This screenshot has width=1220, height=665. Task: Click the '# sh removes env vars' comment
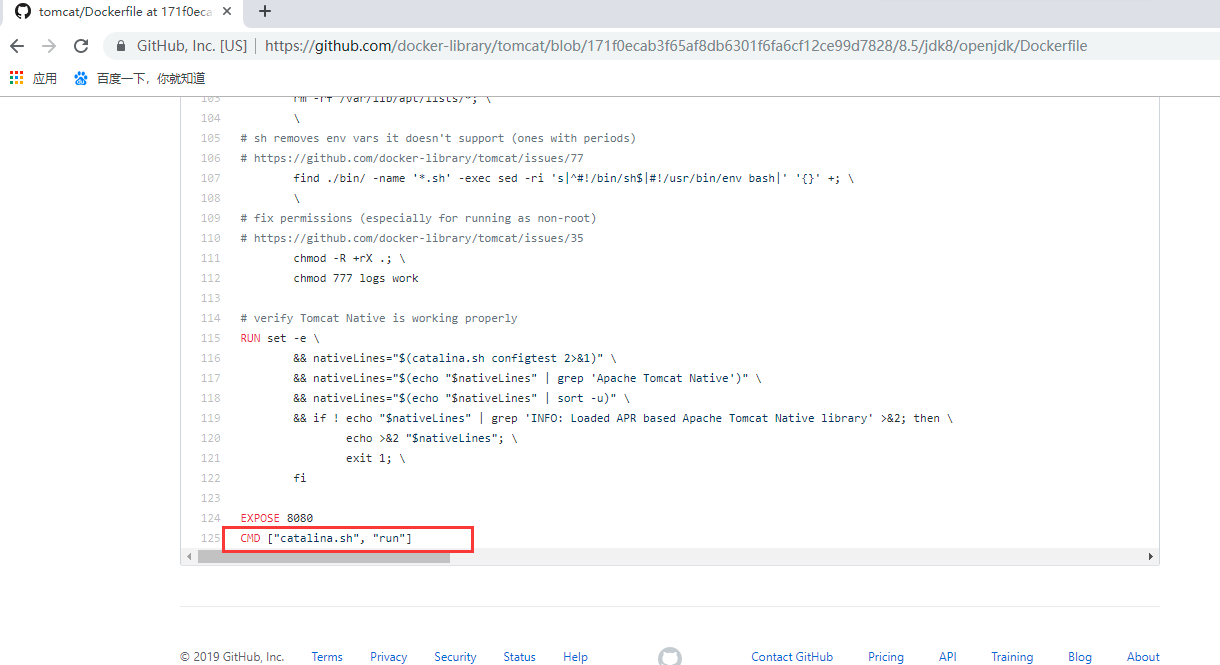point(438,138)
